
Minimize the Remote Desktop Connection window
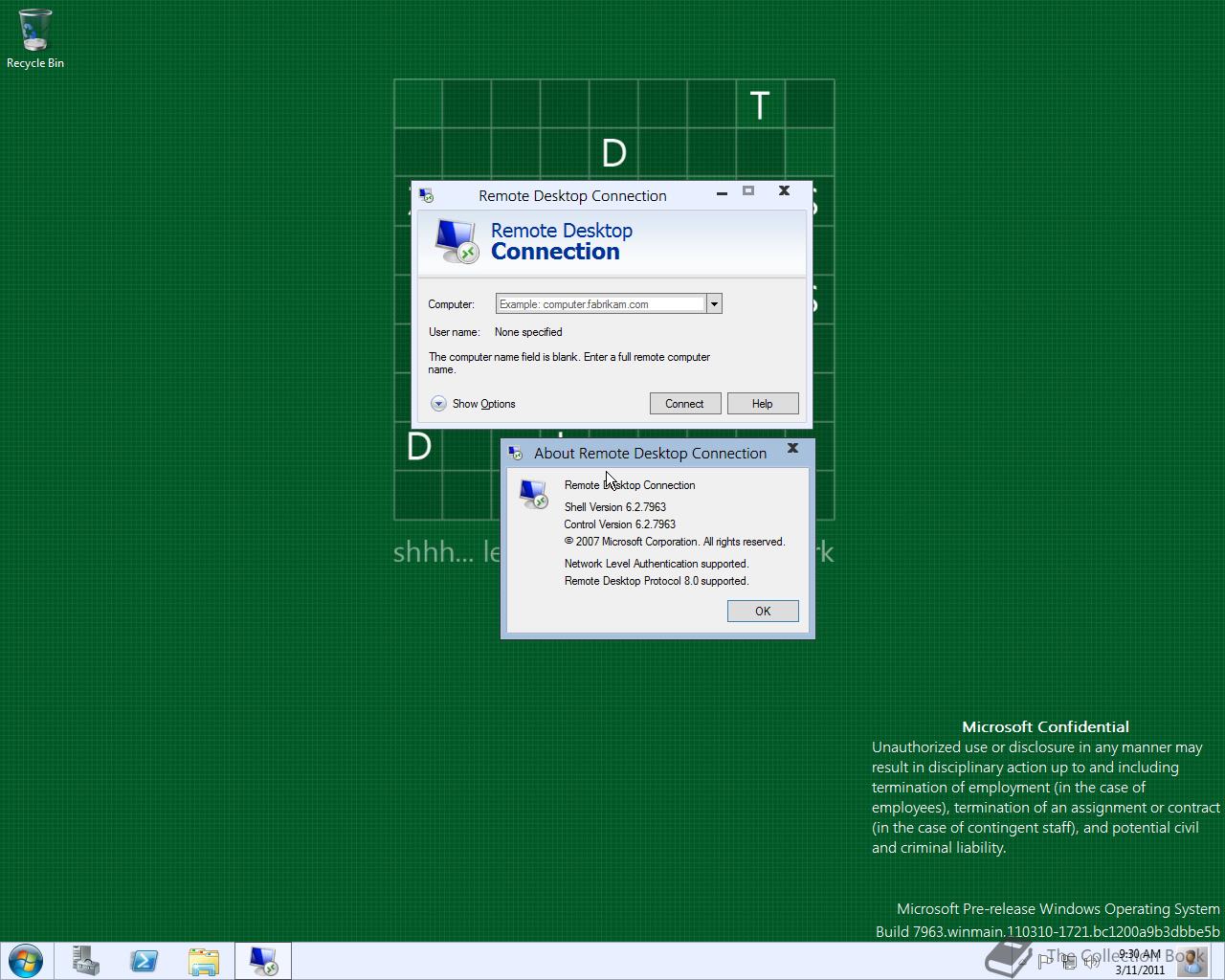tap(723, 192)
